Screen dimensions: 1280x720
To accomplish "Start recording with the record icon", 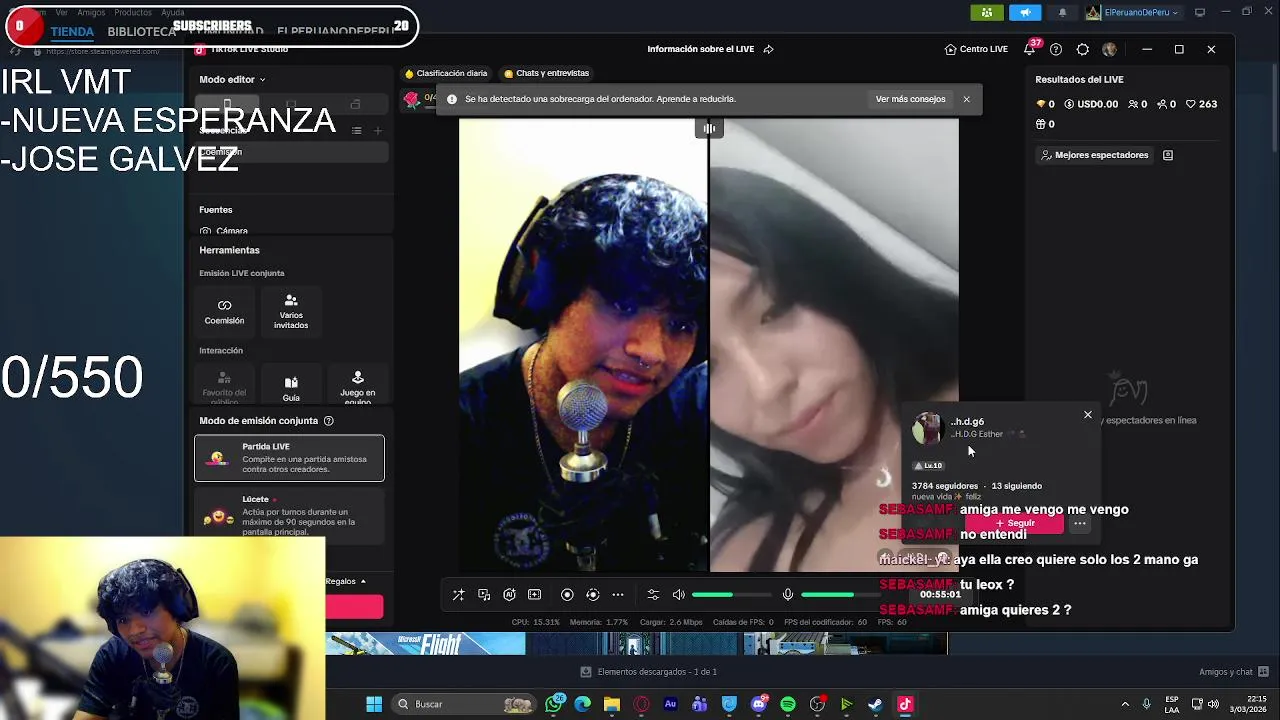I will coord(567,595).
